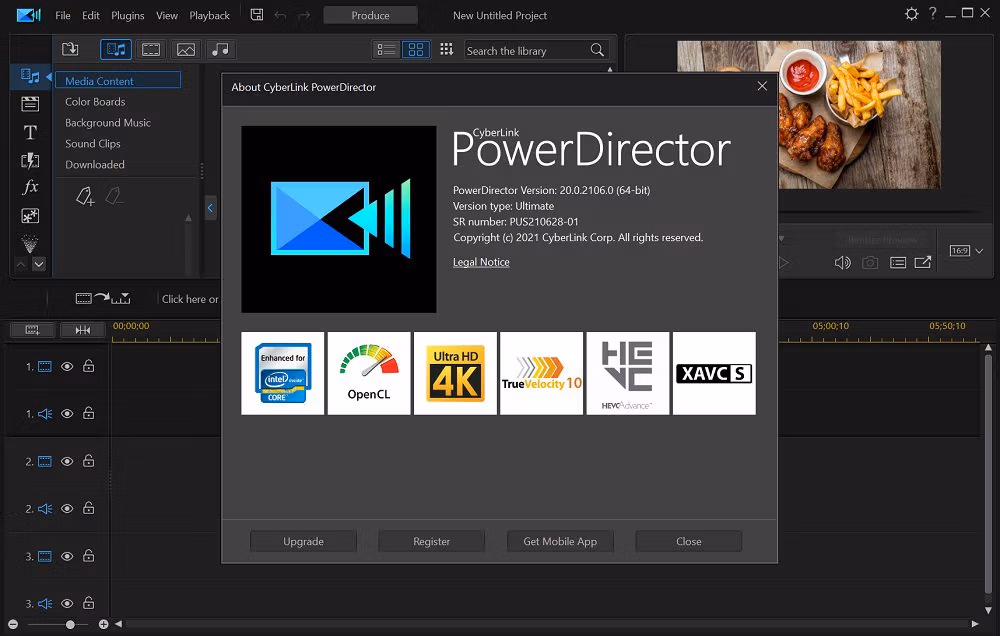The image size is (1000, 636).
Task: Click Close in the About dialog
Action: coord(689,541)
